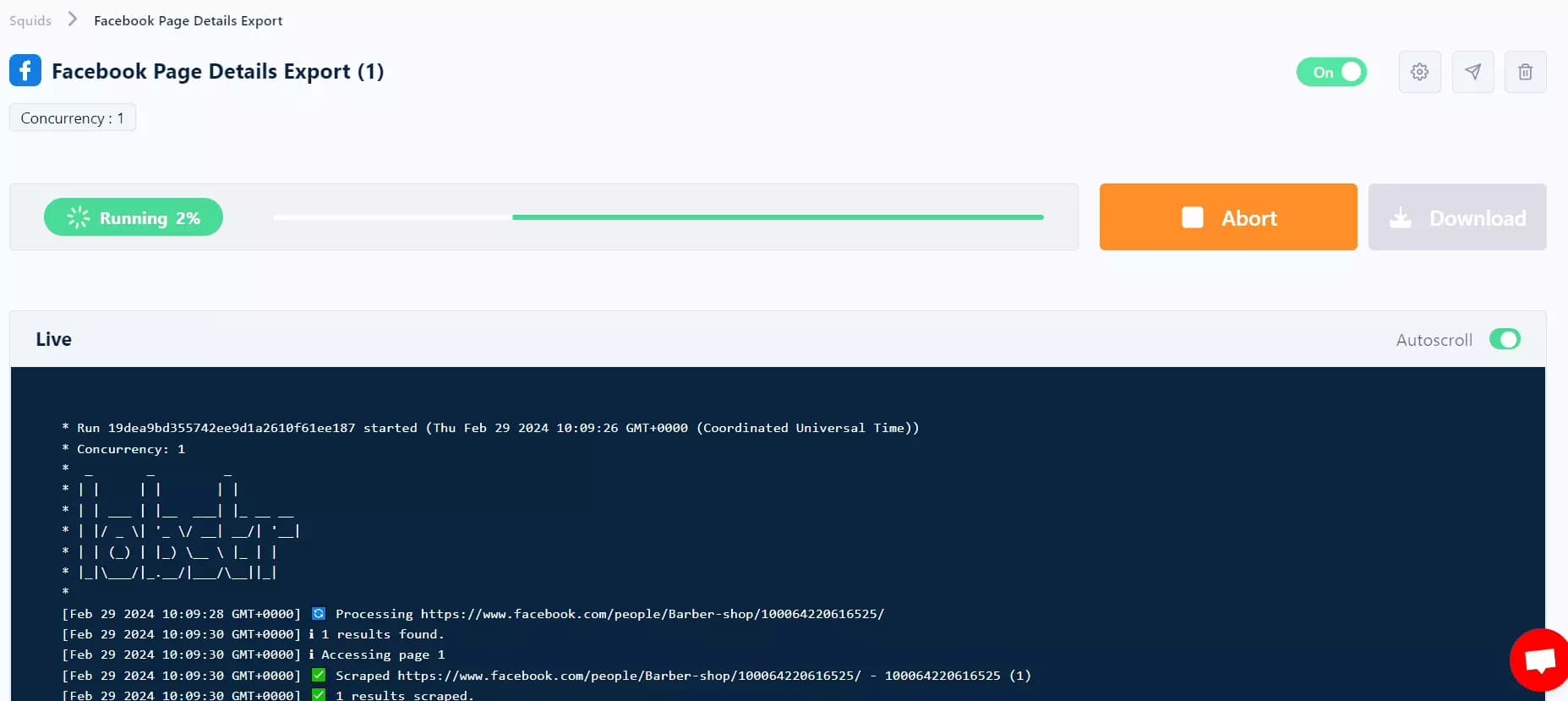Delete the squid with the trash icon
Image resolution: width=1568 pixels, height=701 pixels.
[1525, 72]
